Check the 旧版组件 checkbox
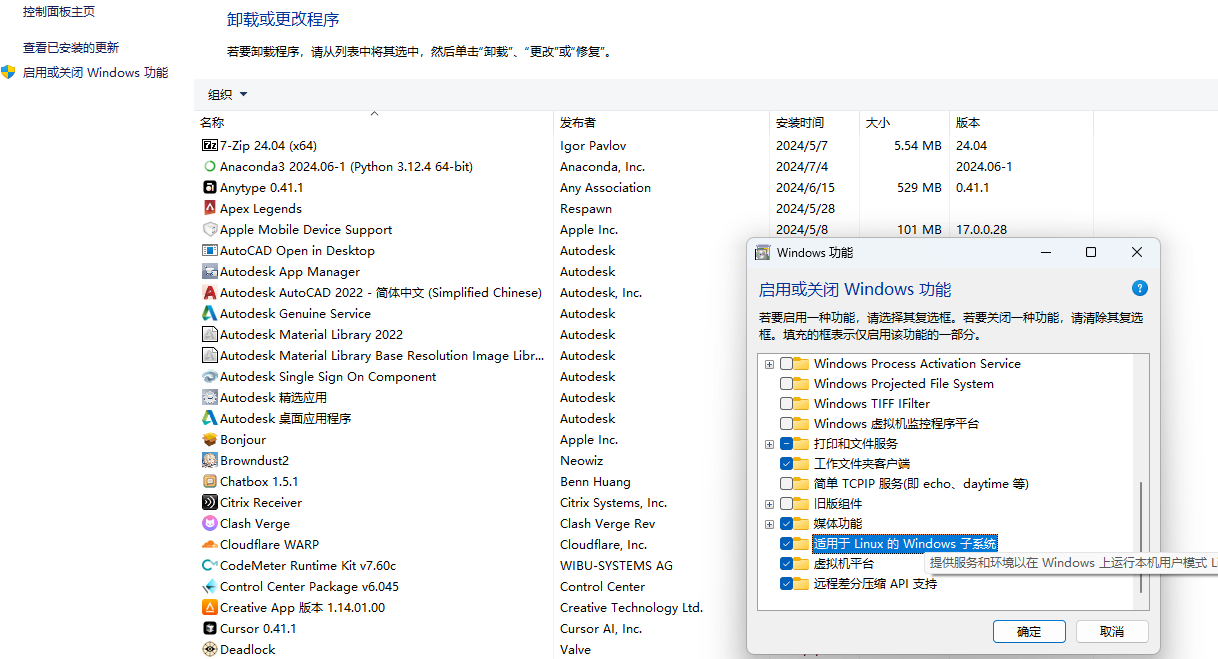This screenshot has height=659, width=1218. coord(787,504)
